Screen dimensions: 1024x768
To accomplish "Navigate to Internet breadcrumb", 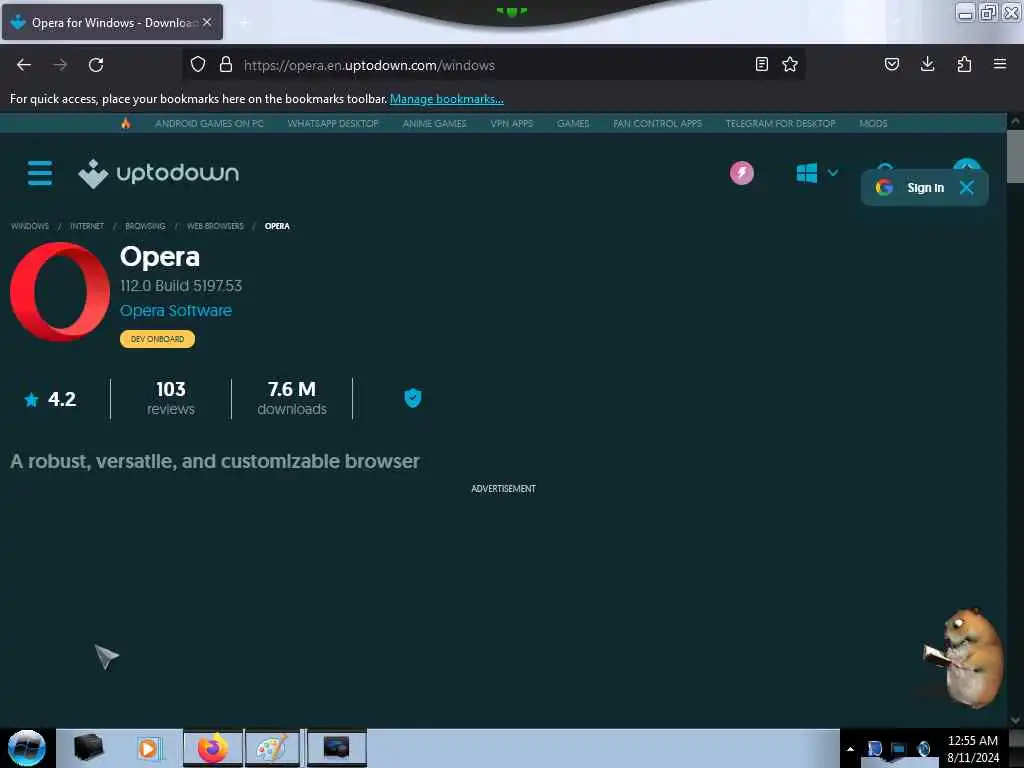I will pos(87,226).
